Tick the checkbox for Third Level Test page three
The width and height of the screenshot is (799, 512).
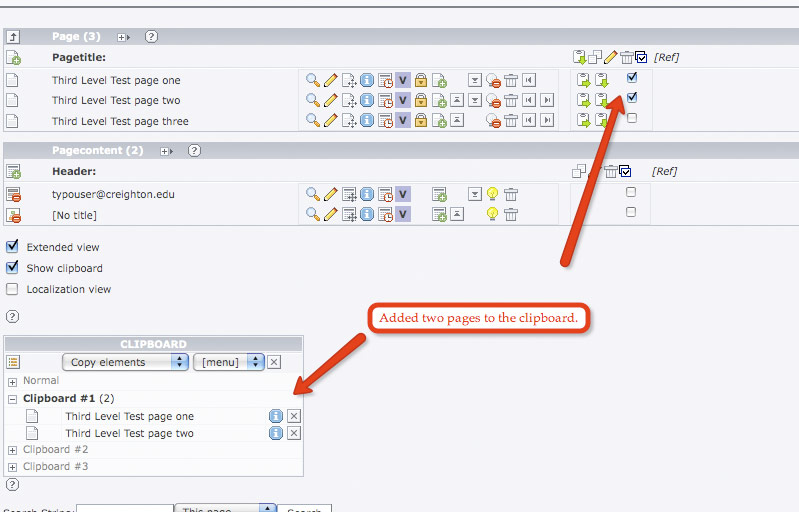631,118
